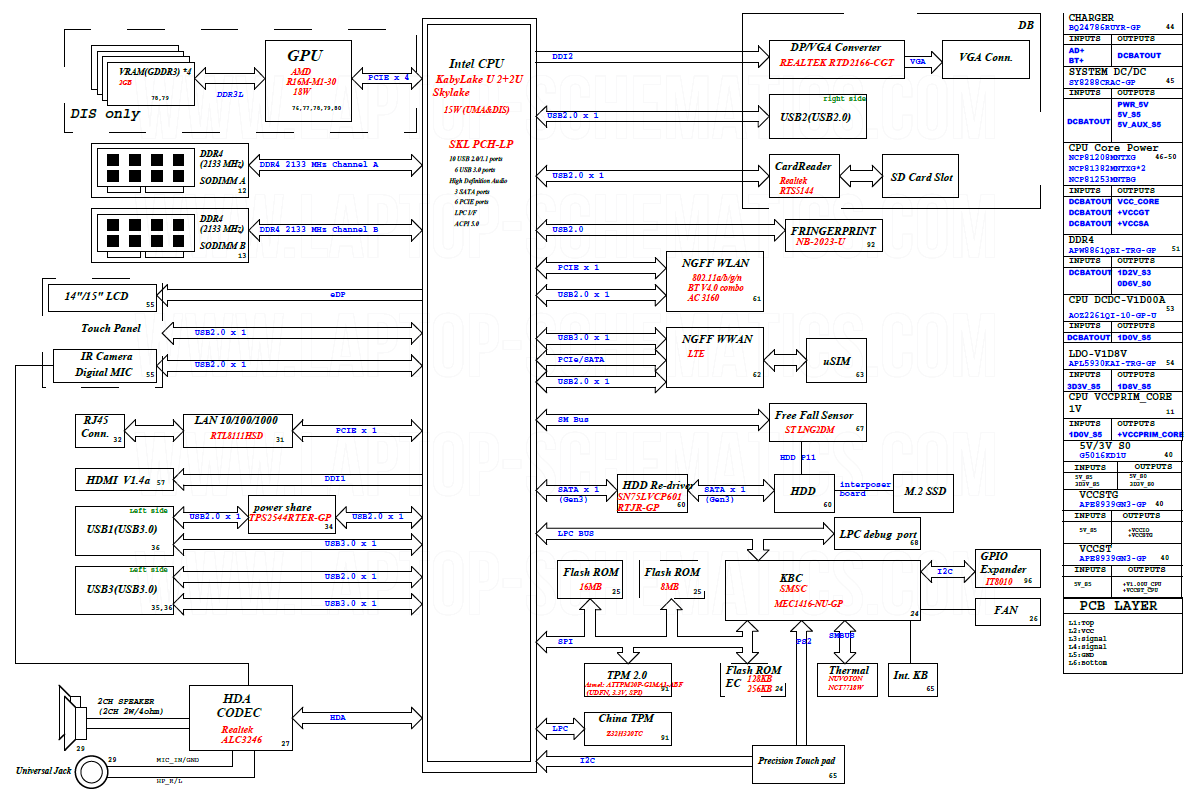The width and height of the screenshot is (1198, 791).
Task: Select the 'LPC BUS' label
Action: 575,533
